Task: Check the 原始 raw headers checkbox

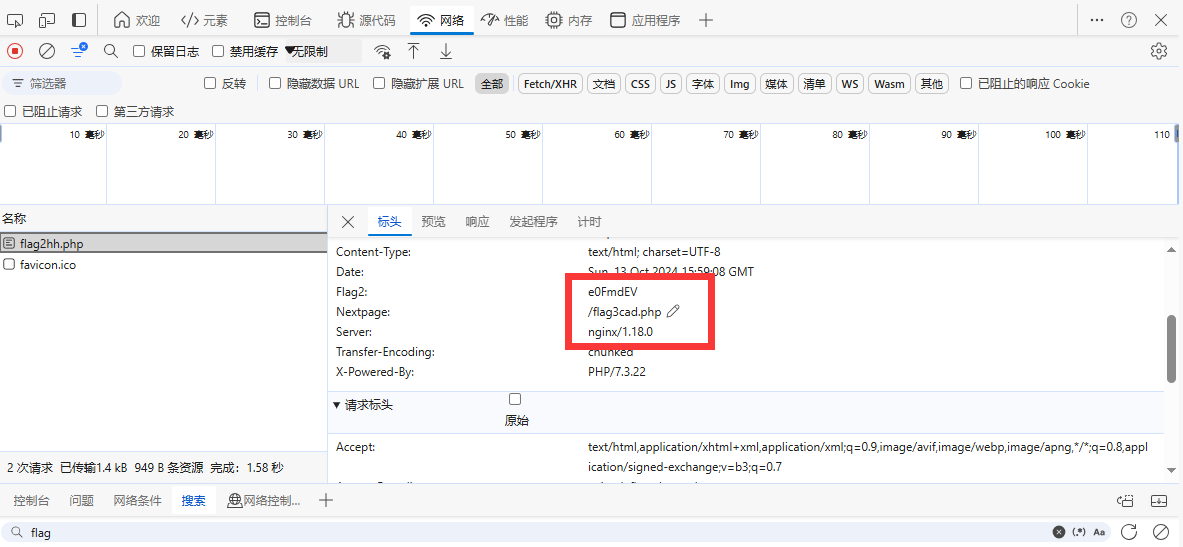Action: coord(515,399)
